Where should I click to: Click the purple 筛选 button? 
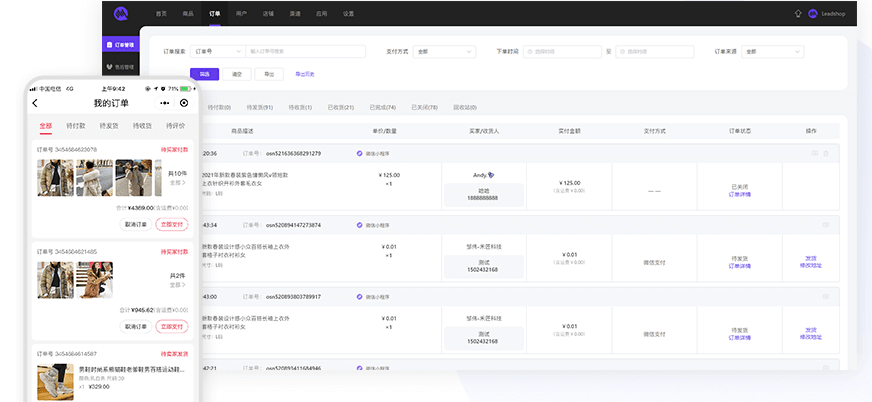(x=205, y=74)
